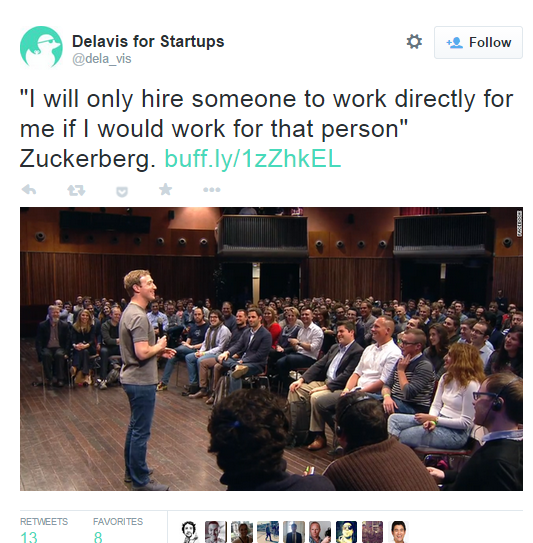This screenshot has width=533, height=543.
Task: Open the Delavis for Startups profile name
Action: [148, 41]
